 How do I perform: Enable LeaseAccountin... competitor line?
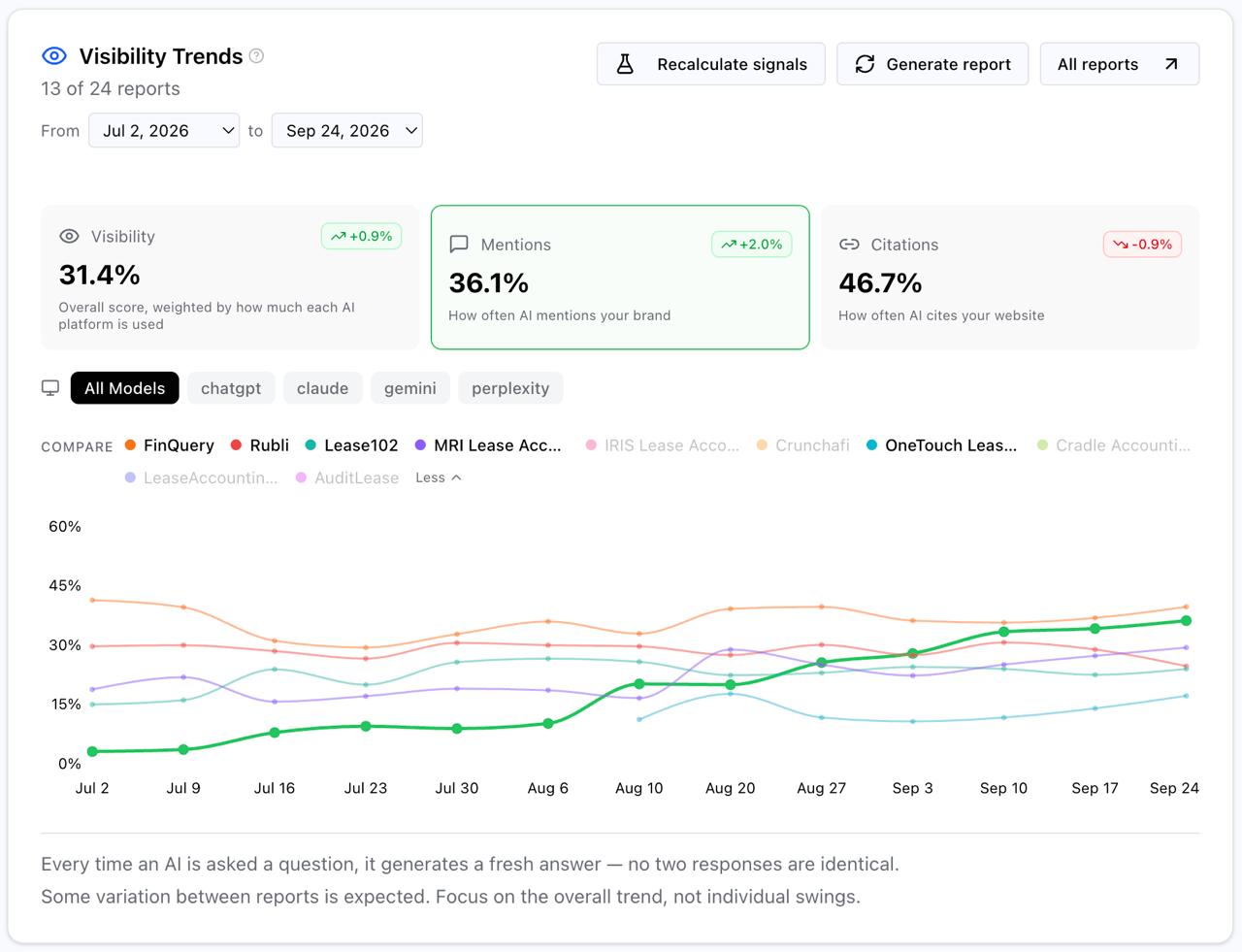202,477
